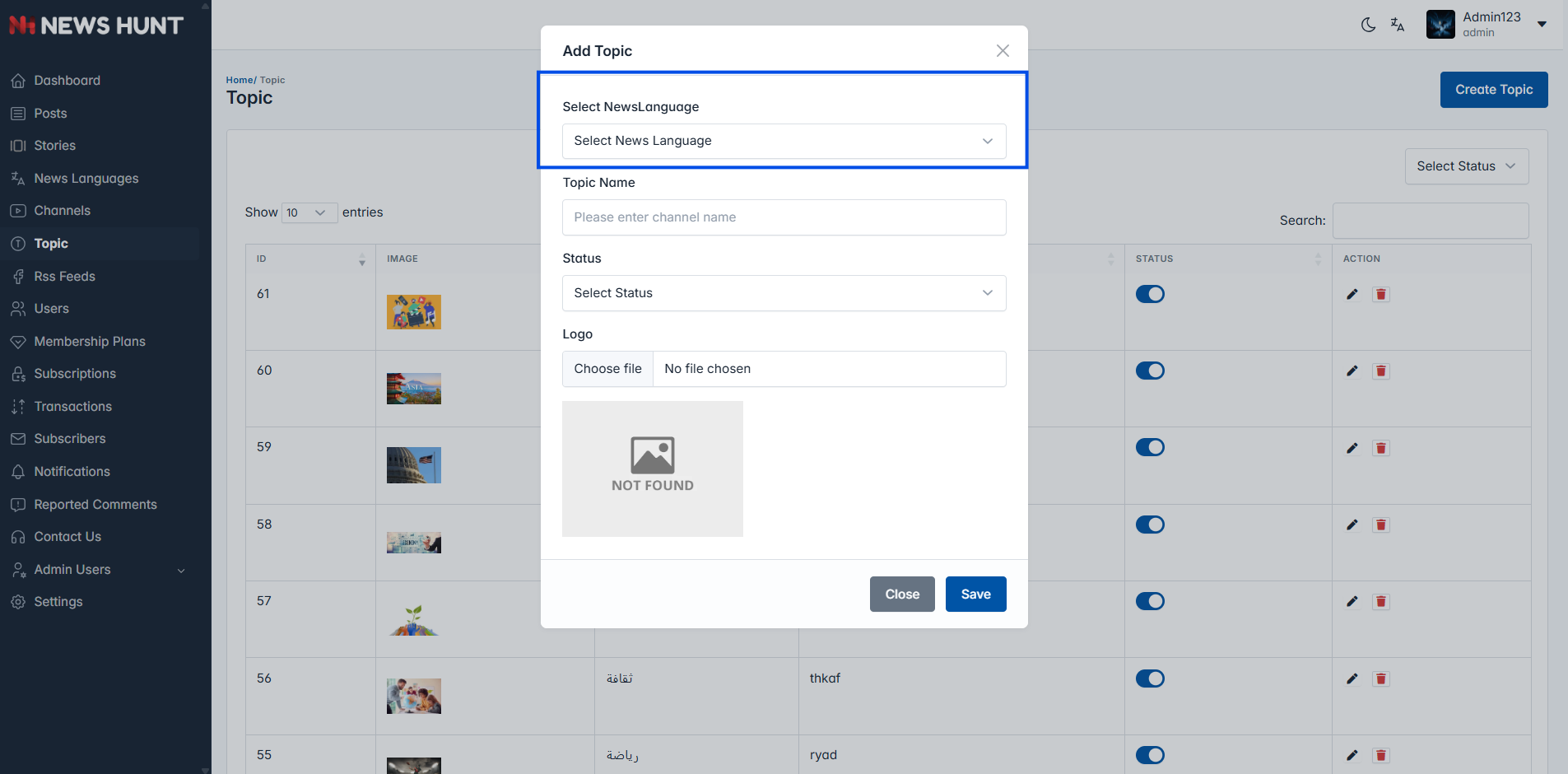Toggle status switch for topic 61
The width and height of the screenshot is (1568, 774).
click(x=1150, y=294)
